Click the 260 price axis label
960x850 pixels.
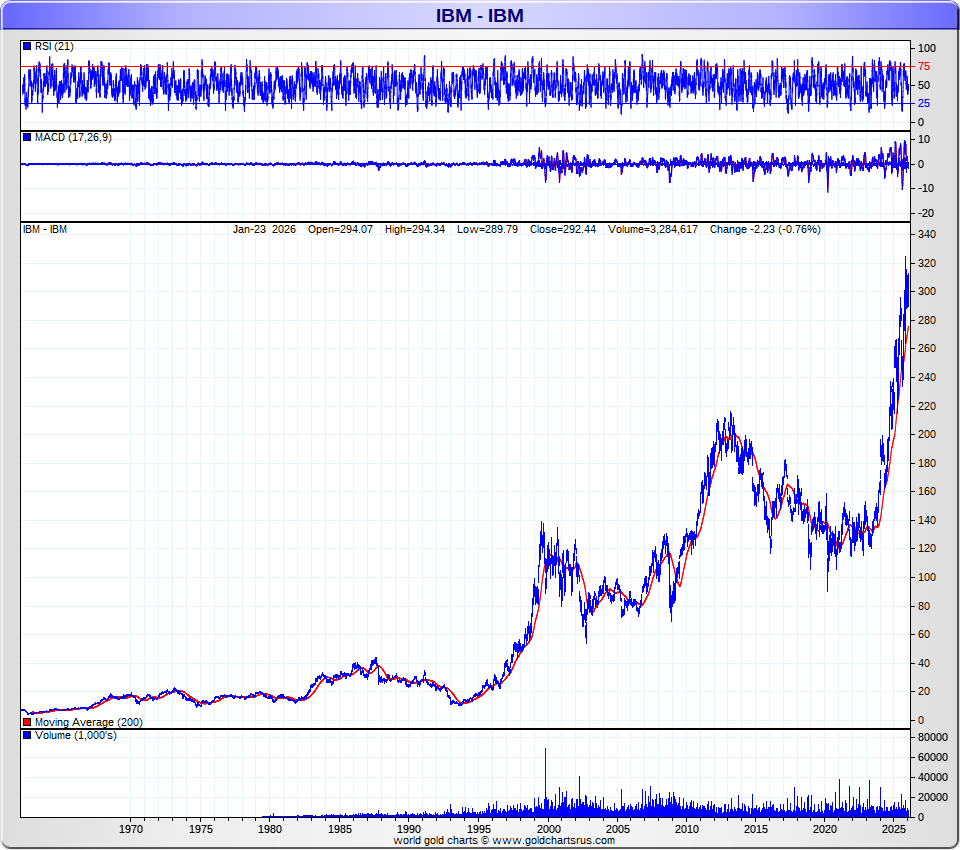(x=927, y=348)
